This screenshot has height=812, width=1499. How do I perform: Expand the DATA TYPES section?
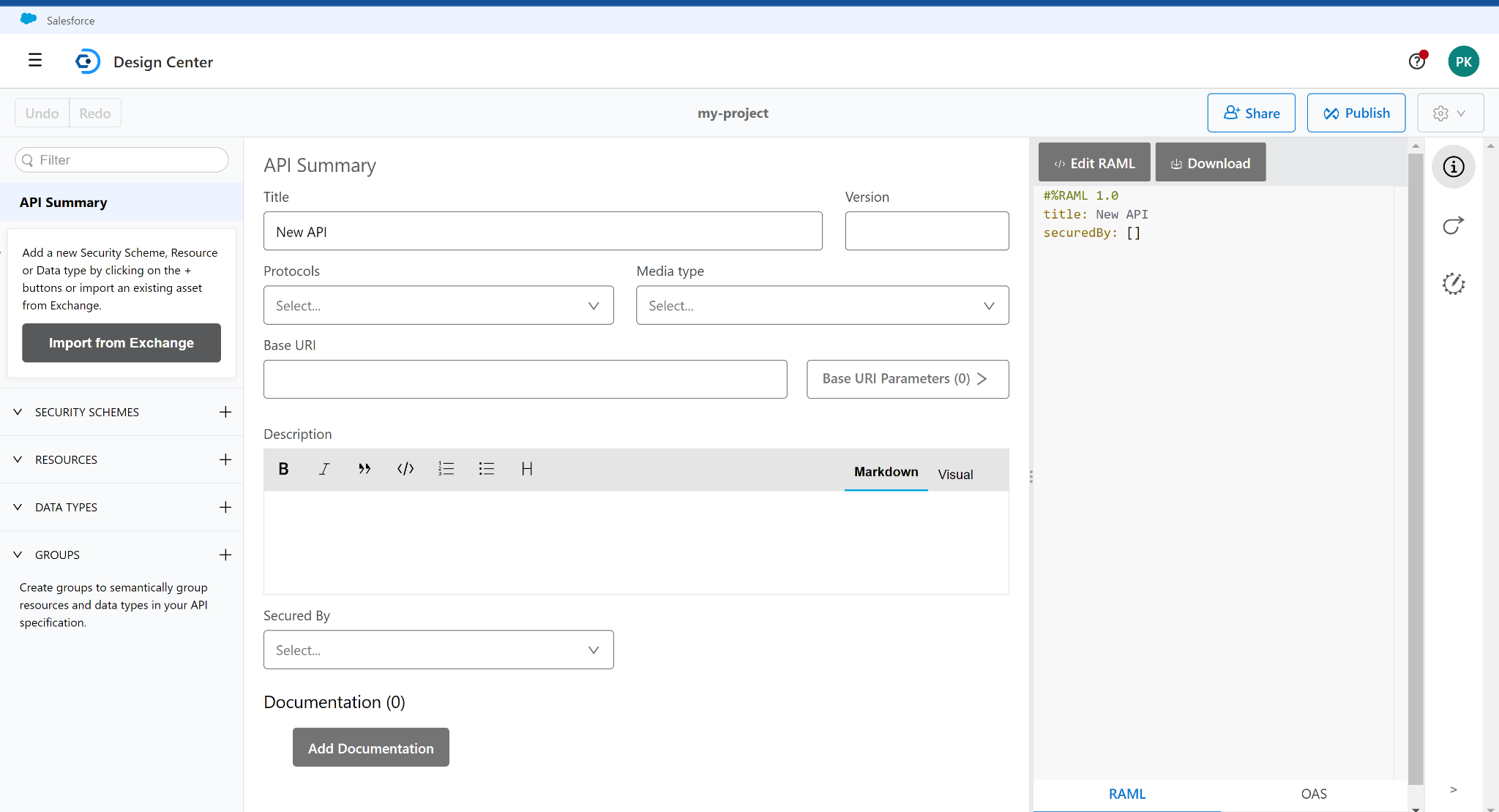tap(18, 507)
